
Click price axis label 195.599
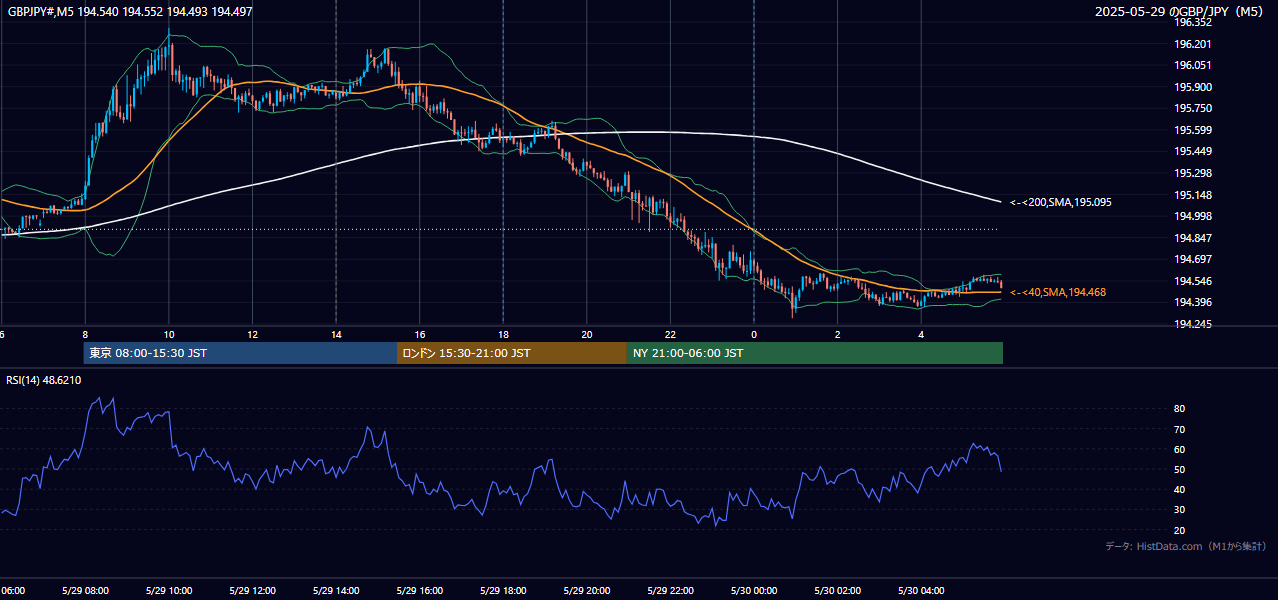[1193, 130]
